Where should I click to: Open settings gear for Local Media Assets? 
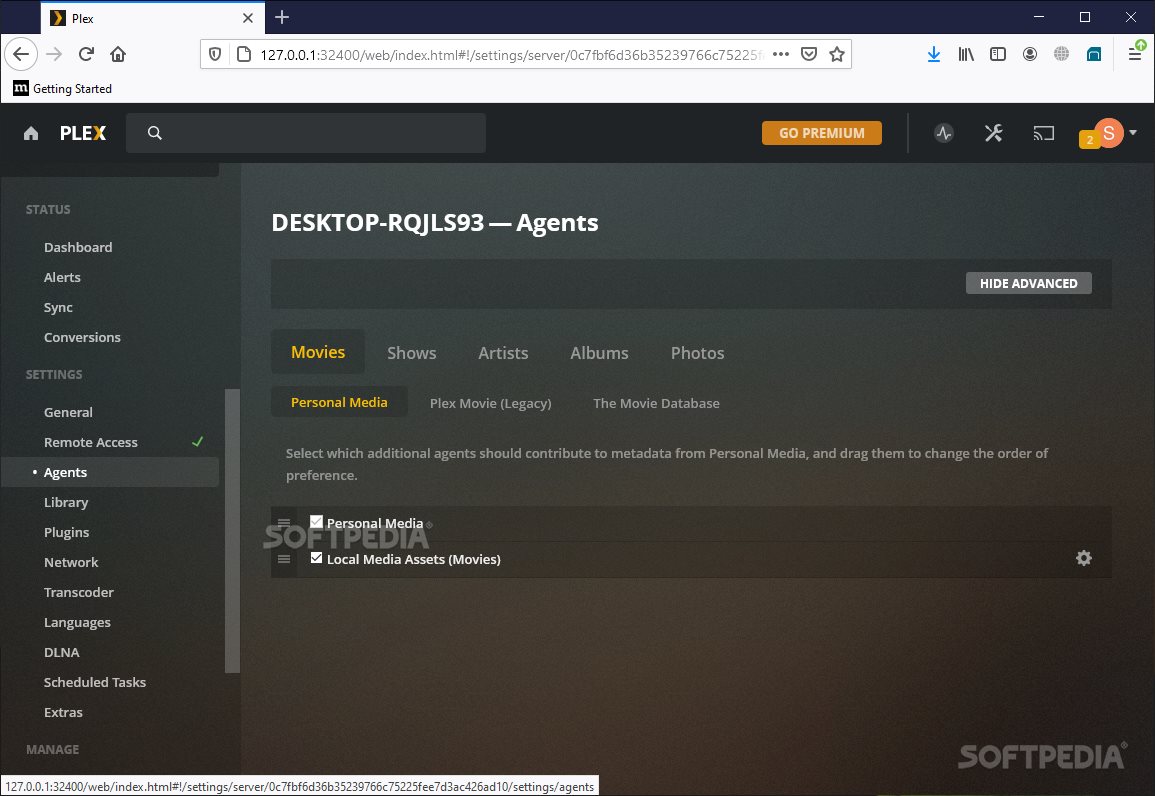[x=1084, y=558]
